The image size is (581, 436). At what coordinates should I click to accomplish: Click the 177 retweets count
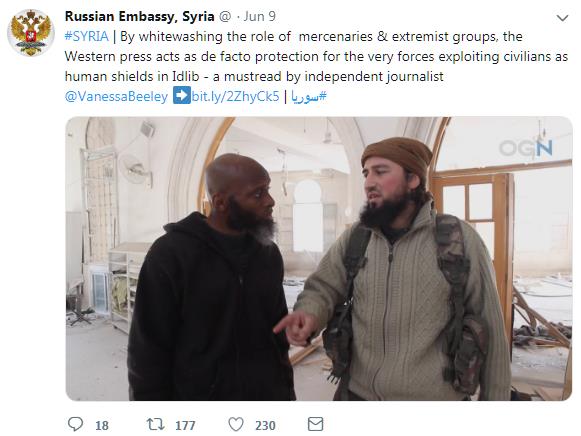coord(185,425)
